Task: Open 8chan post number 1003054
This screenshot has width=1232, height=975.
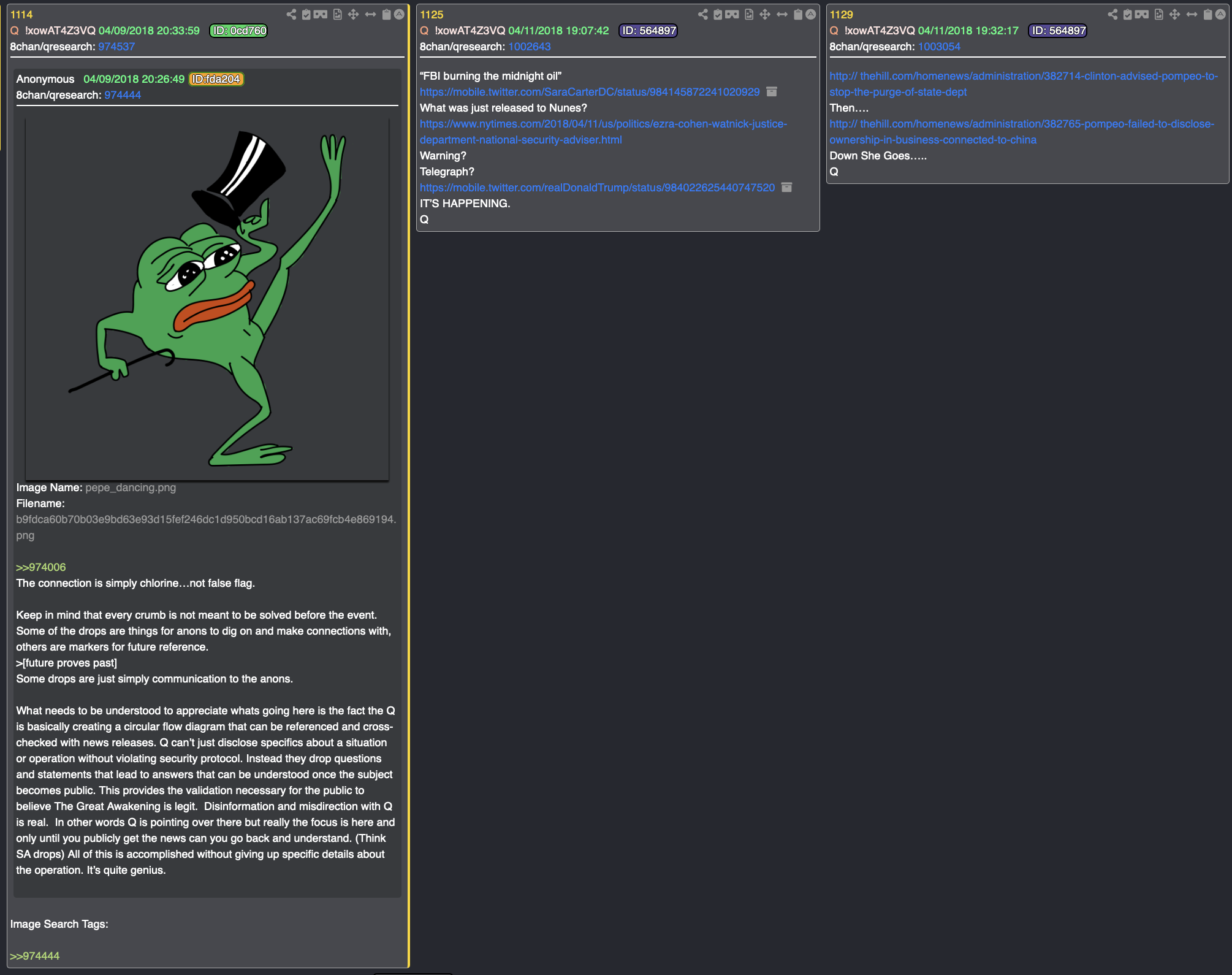Action: [939, 47]
